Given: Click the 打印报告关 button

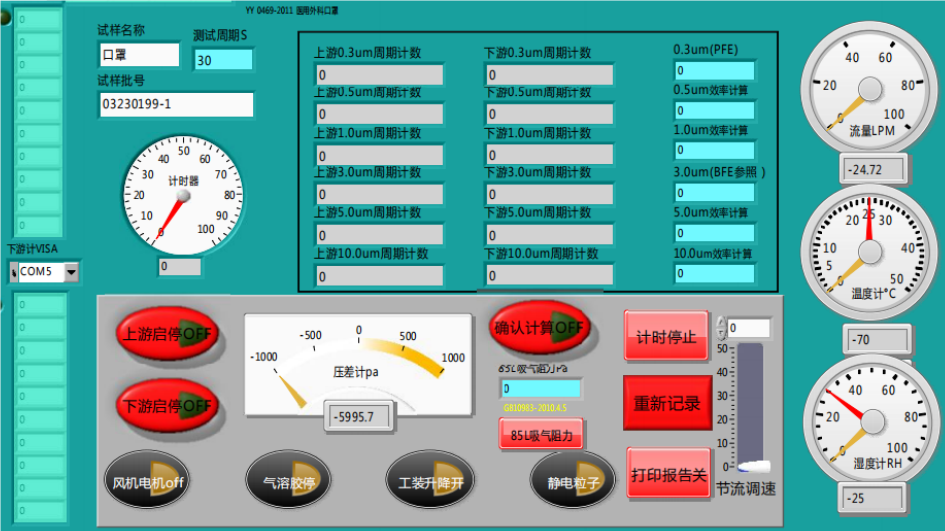Looking at the screenshot, I should 668,474.
